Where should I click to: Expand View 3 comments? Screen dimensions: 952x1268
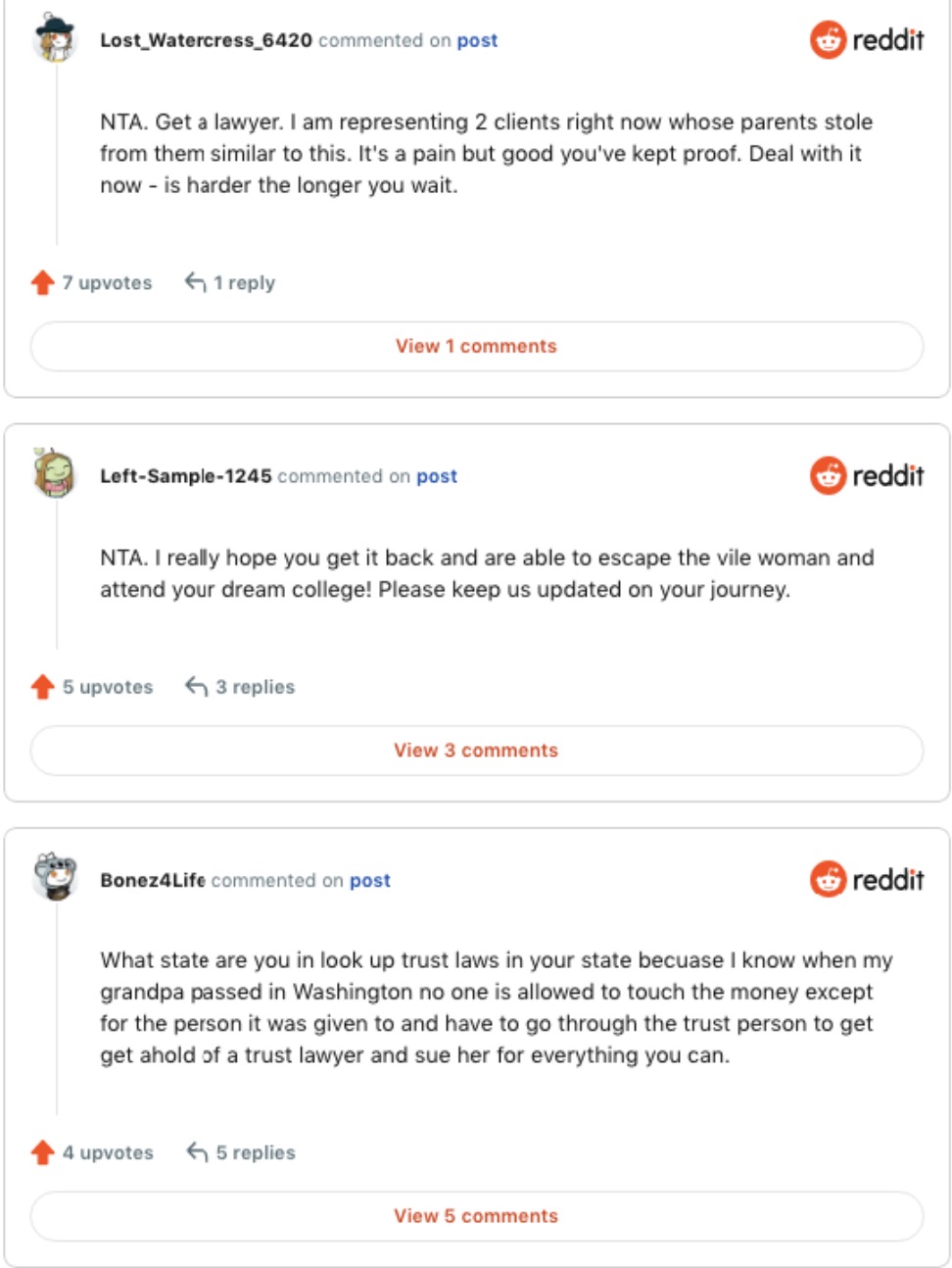(x=476, y=751)
